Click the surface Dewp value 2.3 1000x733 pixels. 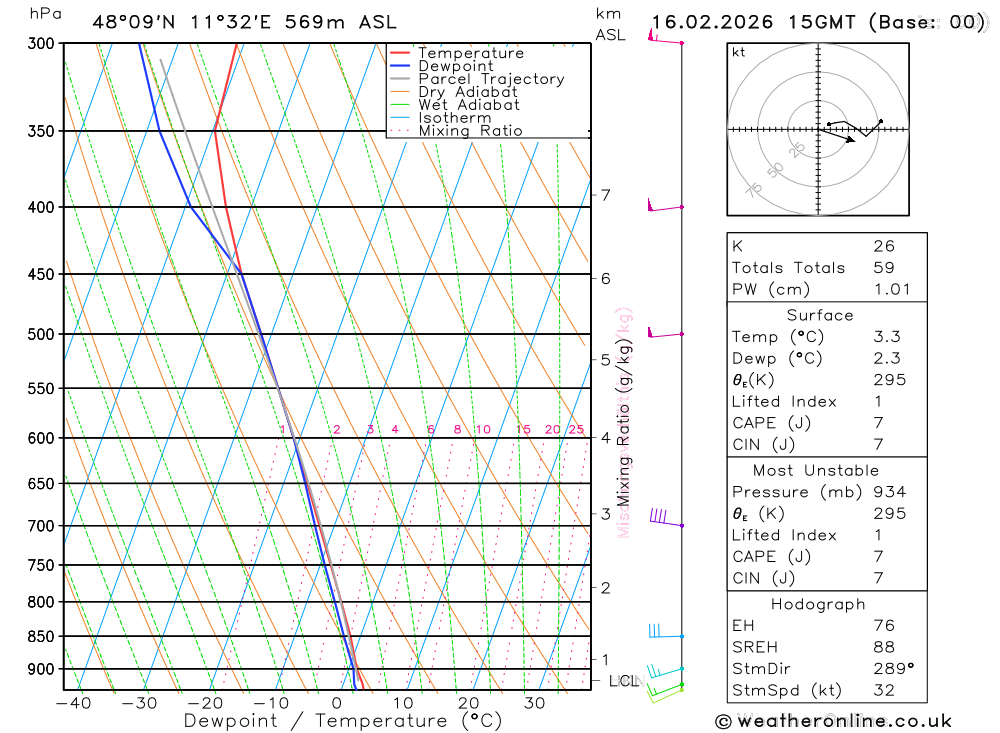[886, 359]
